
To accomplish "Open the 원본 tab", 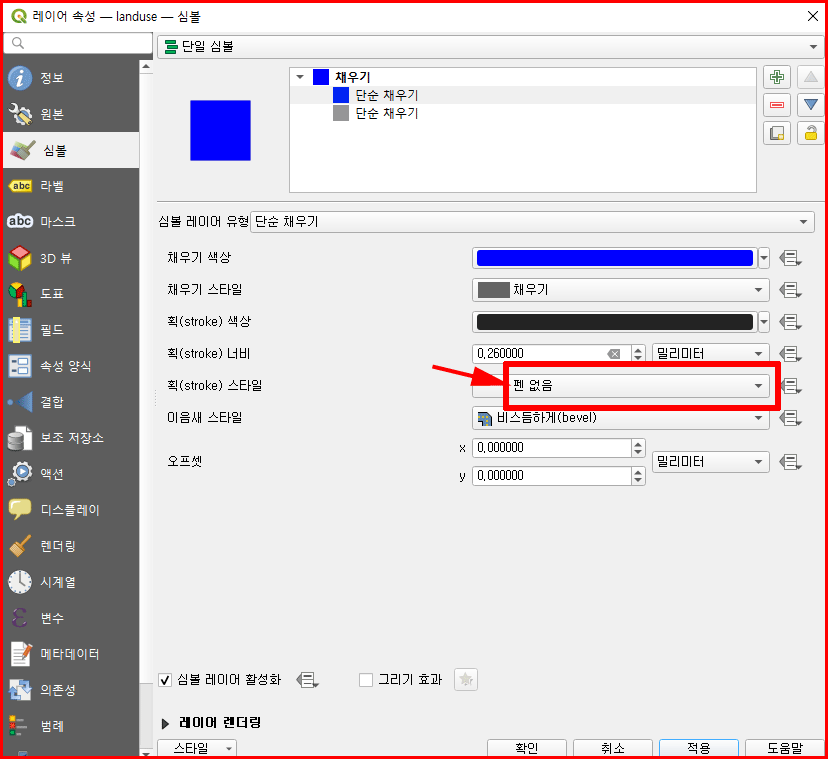I will [x=71, y=114].
